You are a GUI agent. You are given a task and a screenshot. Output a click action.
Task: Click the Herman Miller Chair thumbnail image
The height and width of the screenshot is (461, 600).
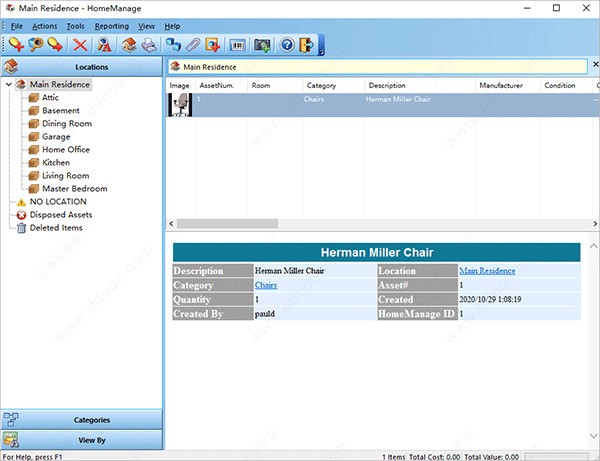click(x=180, y=106)
